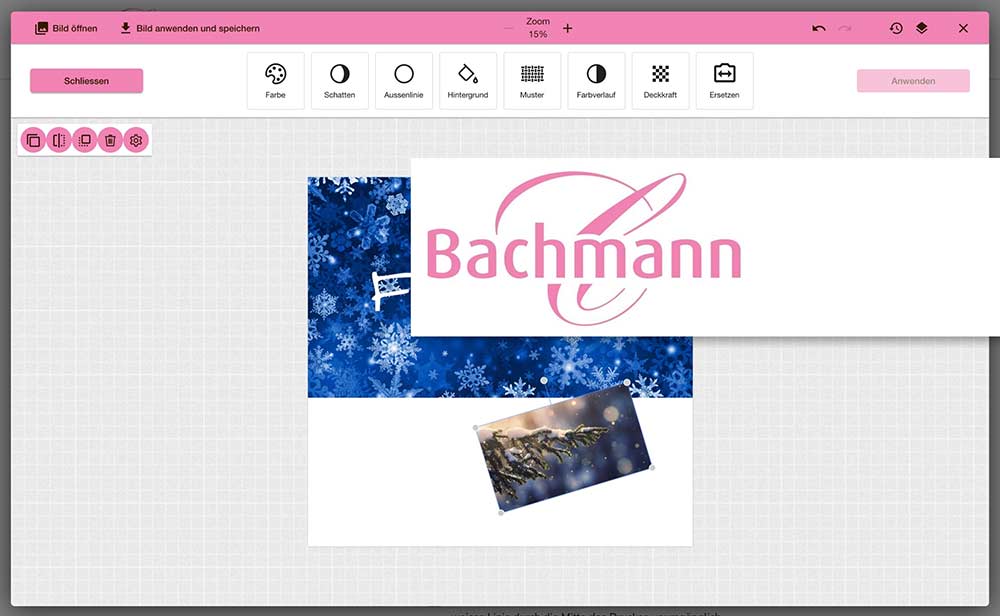The image size is (1000, 616).
Task: Open object settings gear icon
Action: click(136, 140)
